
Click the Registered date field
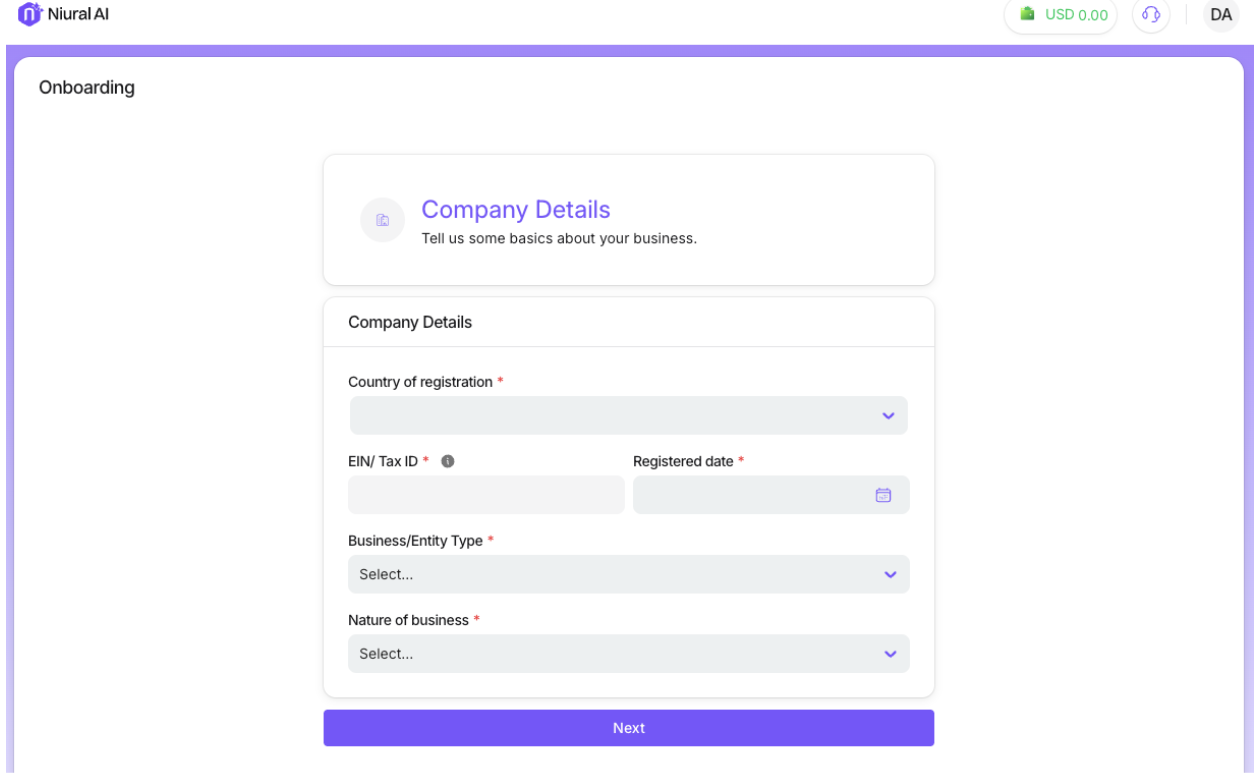[752, 495]
